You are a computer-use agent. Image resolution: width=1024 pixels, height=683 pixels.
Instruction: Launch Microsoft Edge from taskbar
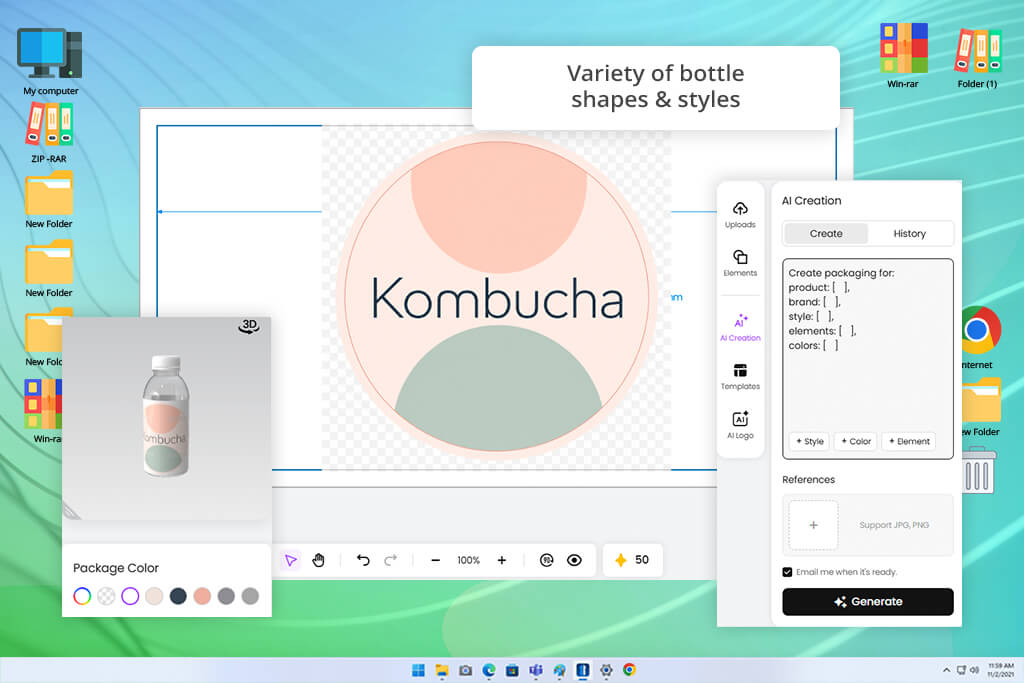click(489, 670)
